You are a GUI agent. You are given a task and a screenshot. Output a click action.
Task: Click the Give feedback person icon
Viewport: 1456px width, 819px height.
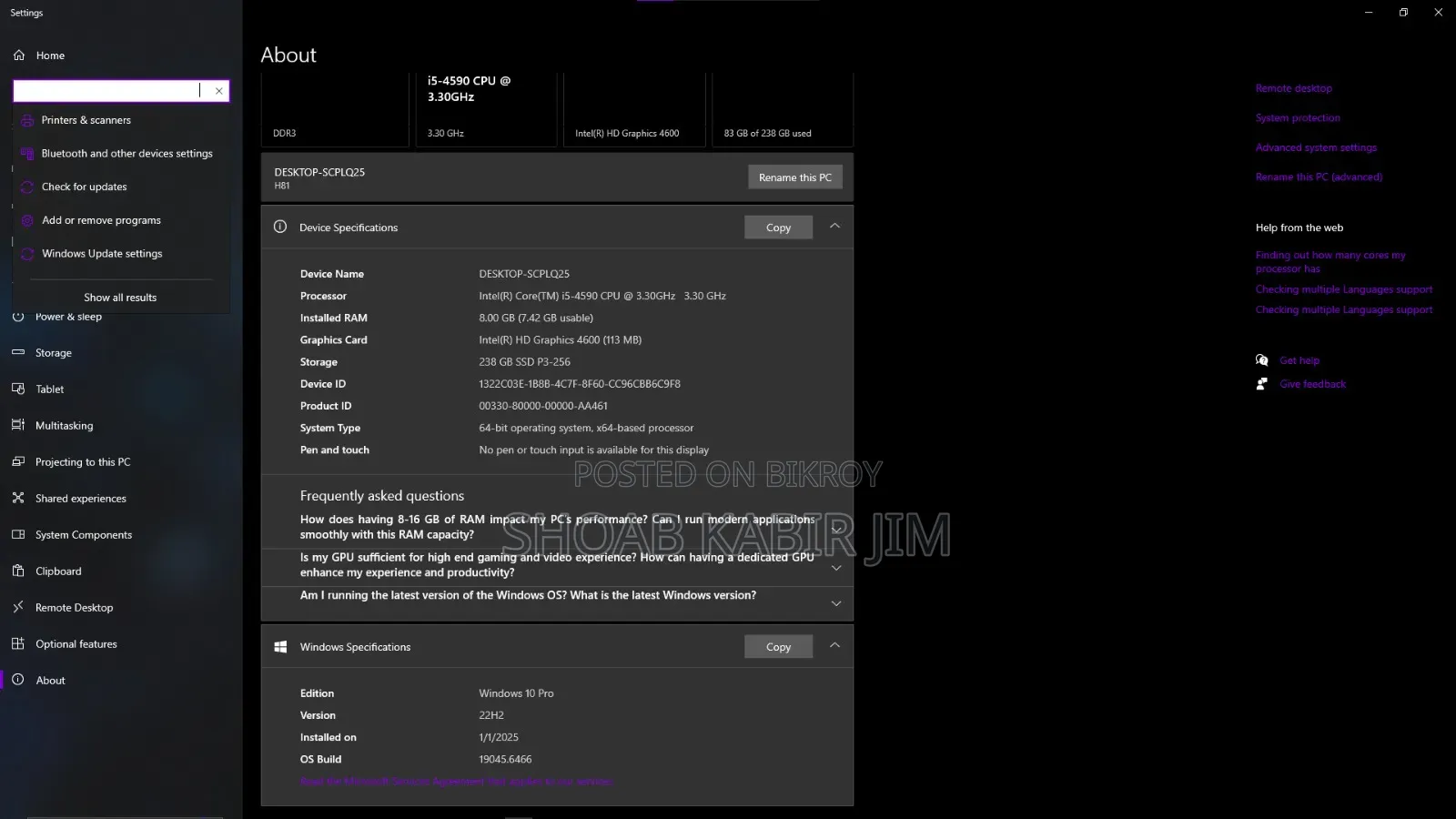(1261, 384)
